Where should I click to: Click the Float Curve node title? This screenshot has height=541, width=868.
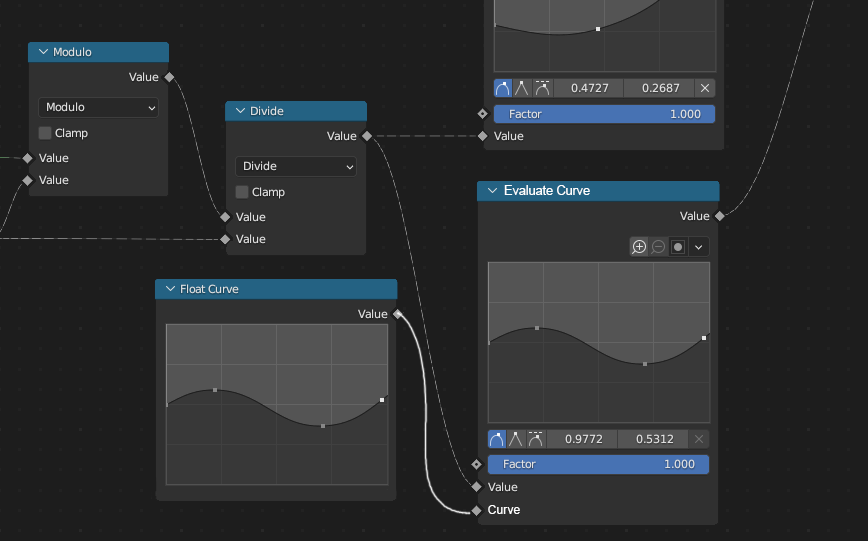click(x=209, y=289)
